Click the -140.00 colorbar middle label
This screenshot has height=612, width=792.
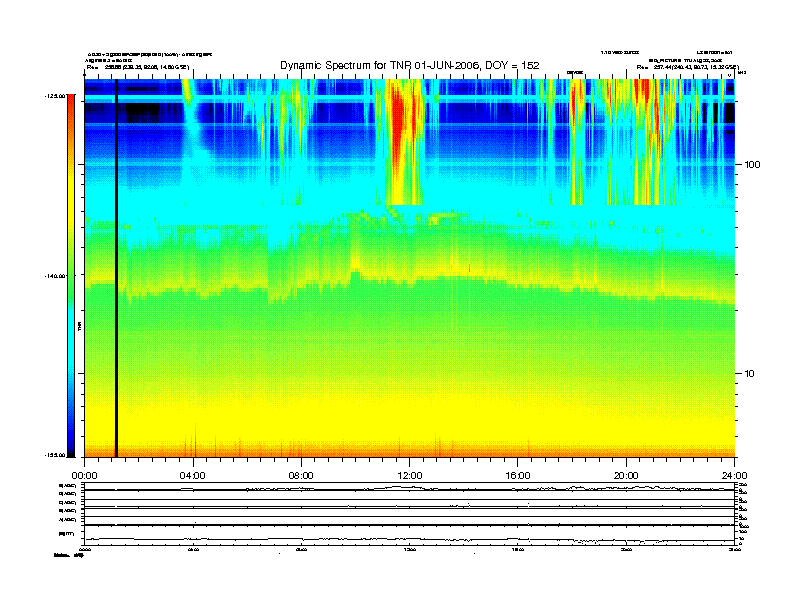coord(55,276)
